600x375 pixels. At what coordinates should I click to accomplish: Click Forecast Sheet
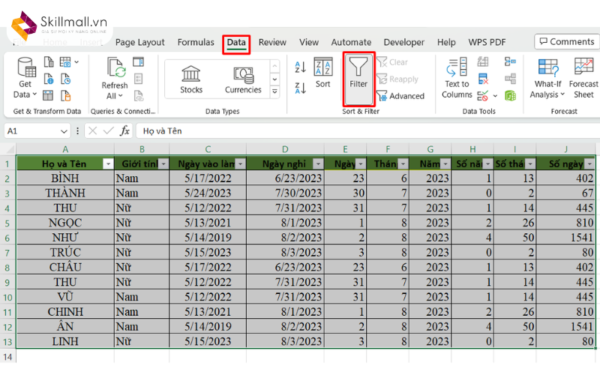[583, 78]
